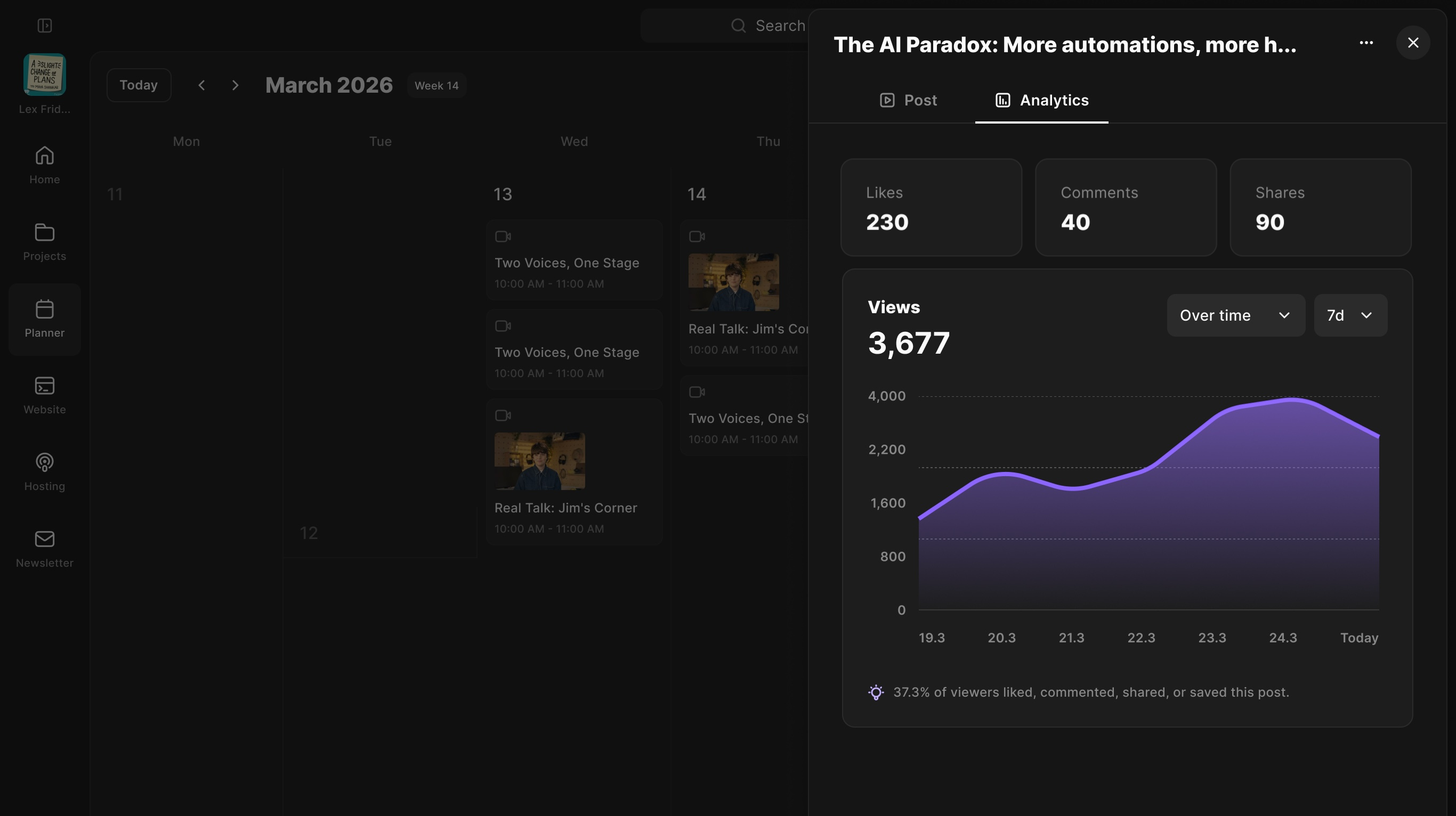Screen dimensions: 1456x816
Task: Click the Likes 230 card
Action: point(931,207)
